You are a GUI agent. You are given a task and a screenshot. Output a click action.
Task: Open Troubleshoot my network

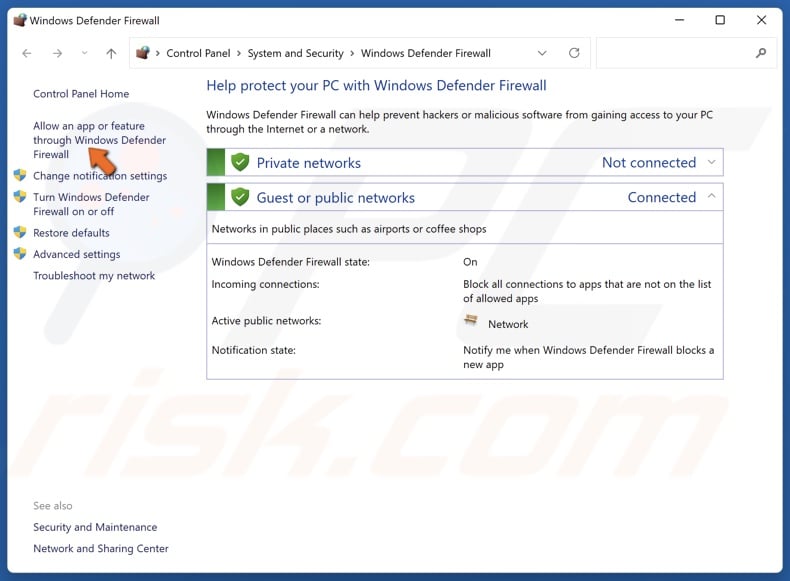coord(94,276)
